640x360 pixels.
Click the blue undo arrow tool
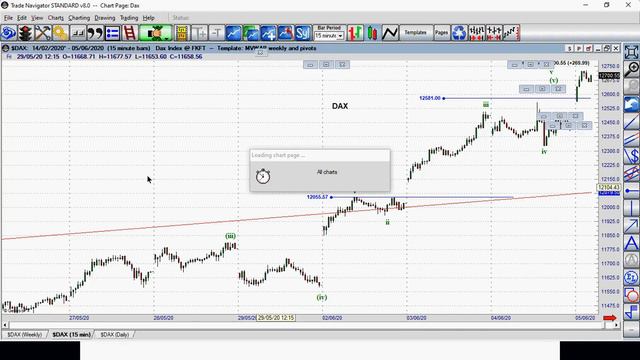coord(631,104)
